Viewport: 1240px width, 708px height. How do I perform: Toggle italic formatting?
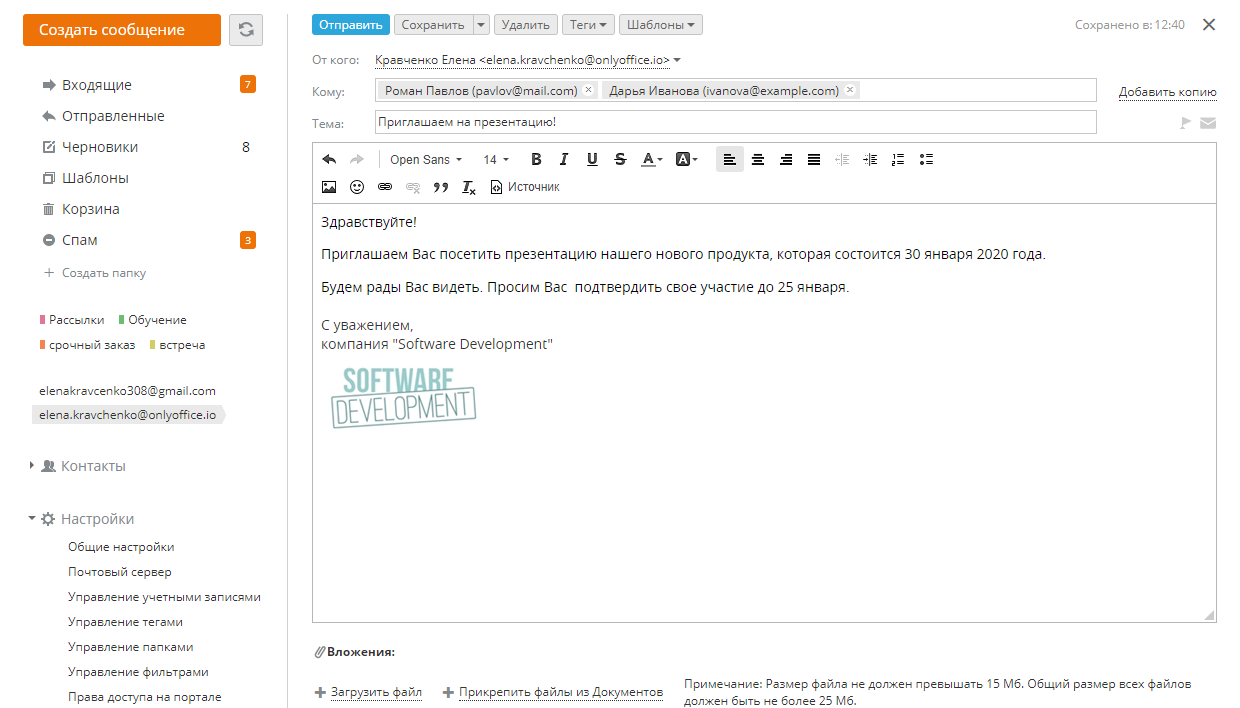pyautogui.click(x=564, y=159)
